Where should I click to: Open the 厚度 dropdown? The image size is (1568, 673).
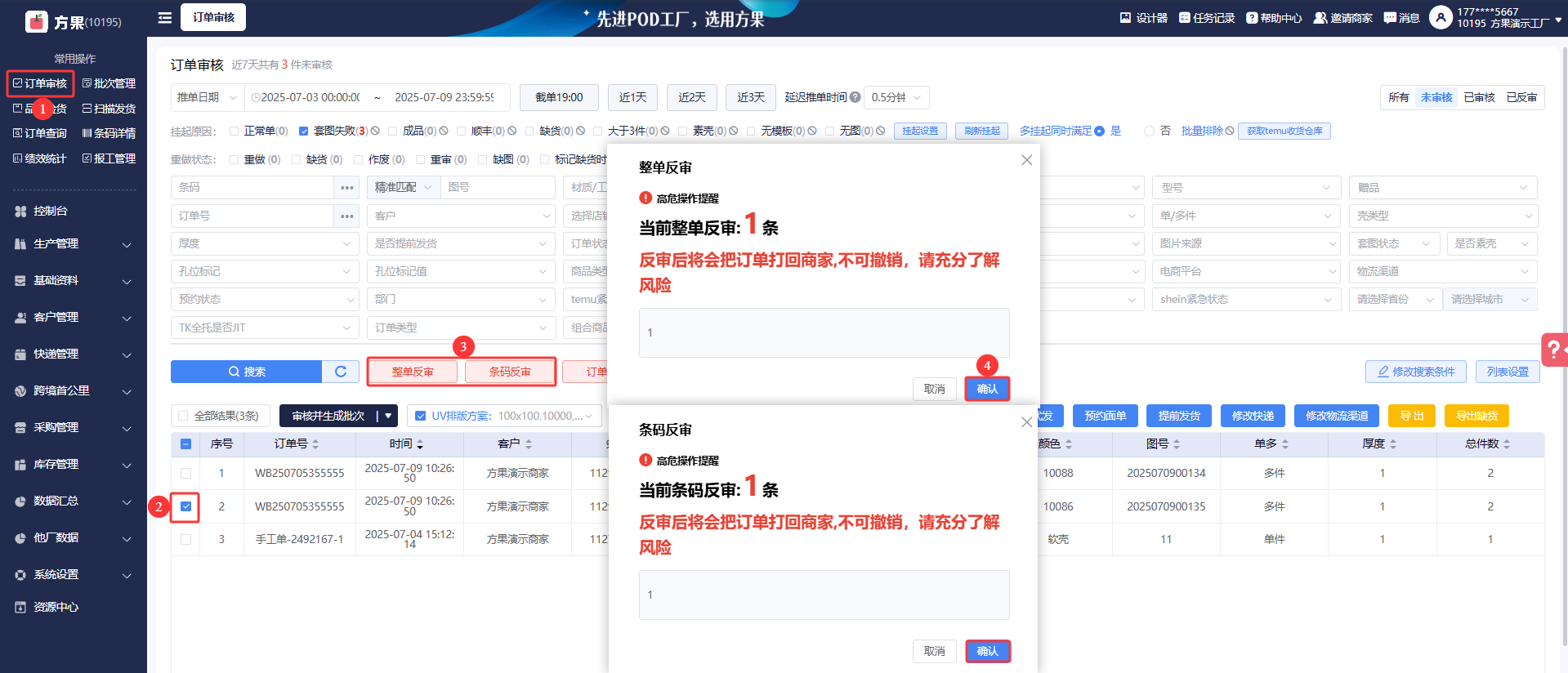tap(265, 243)
